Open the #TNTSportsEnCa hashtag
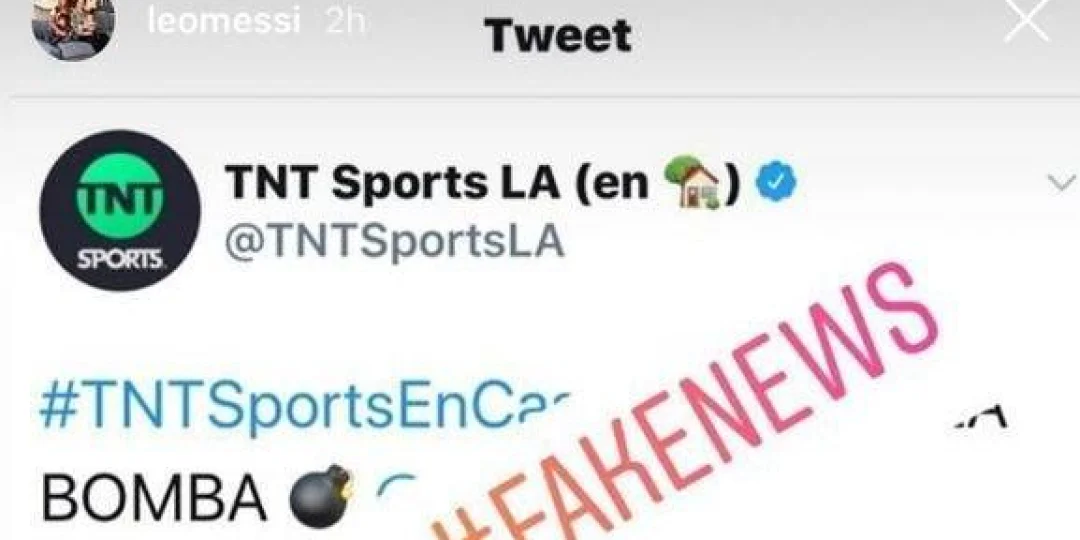Screen dimensions: 1080x540 [x=306, y=408]
